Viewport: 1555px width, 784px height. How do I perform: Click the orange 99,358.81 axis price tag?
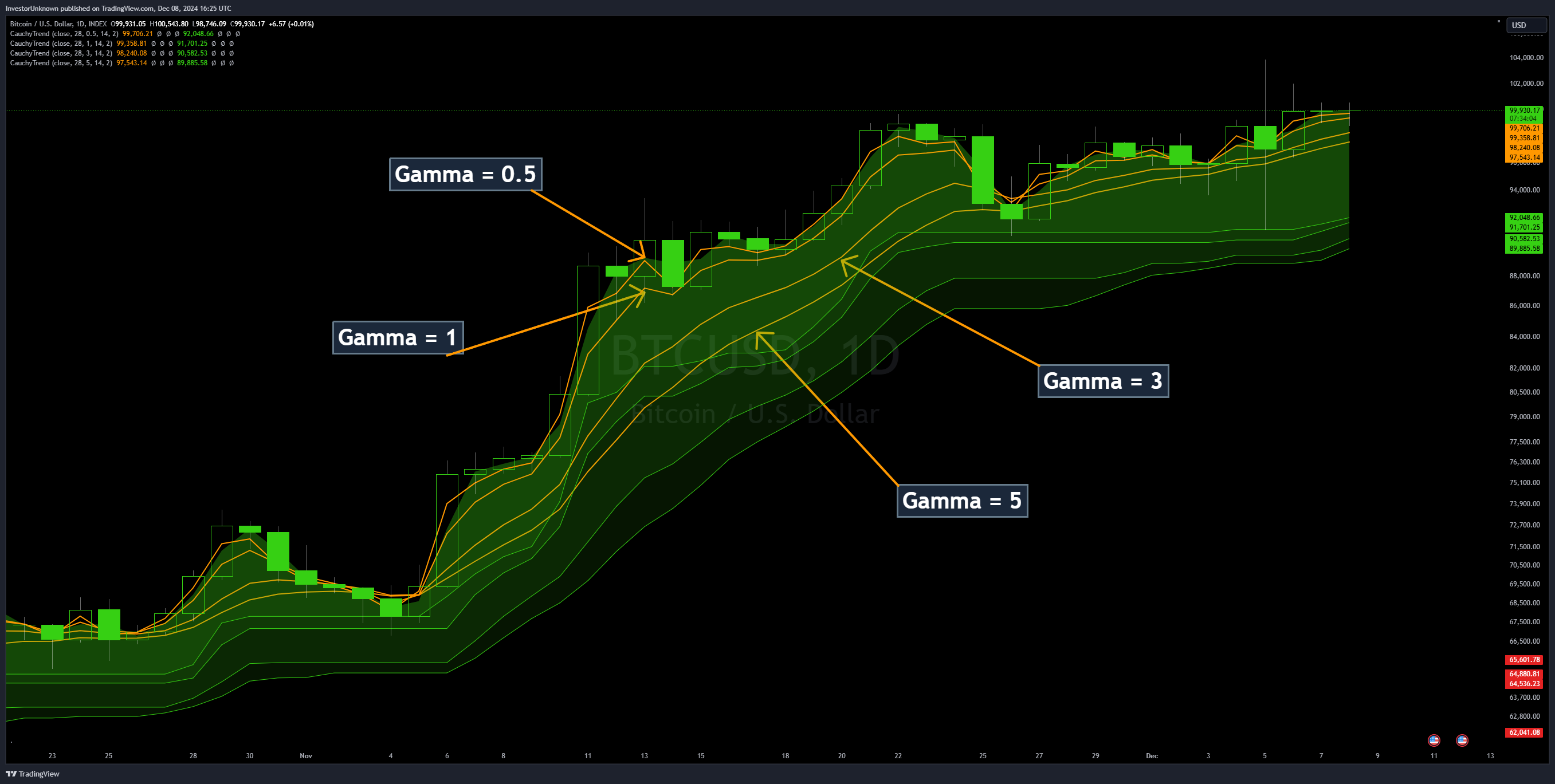(1524, 138)
